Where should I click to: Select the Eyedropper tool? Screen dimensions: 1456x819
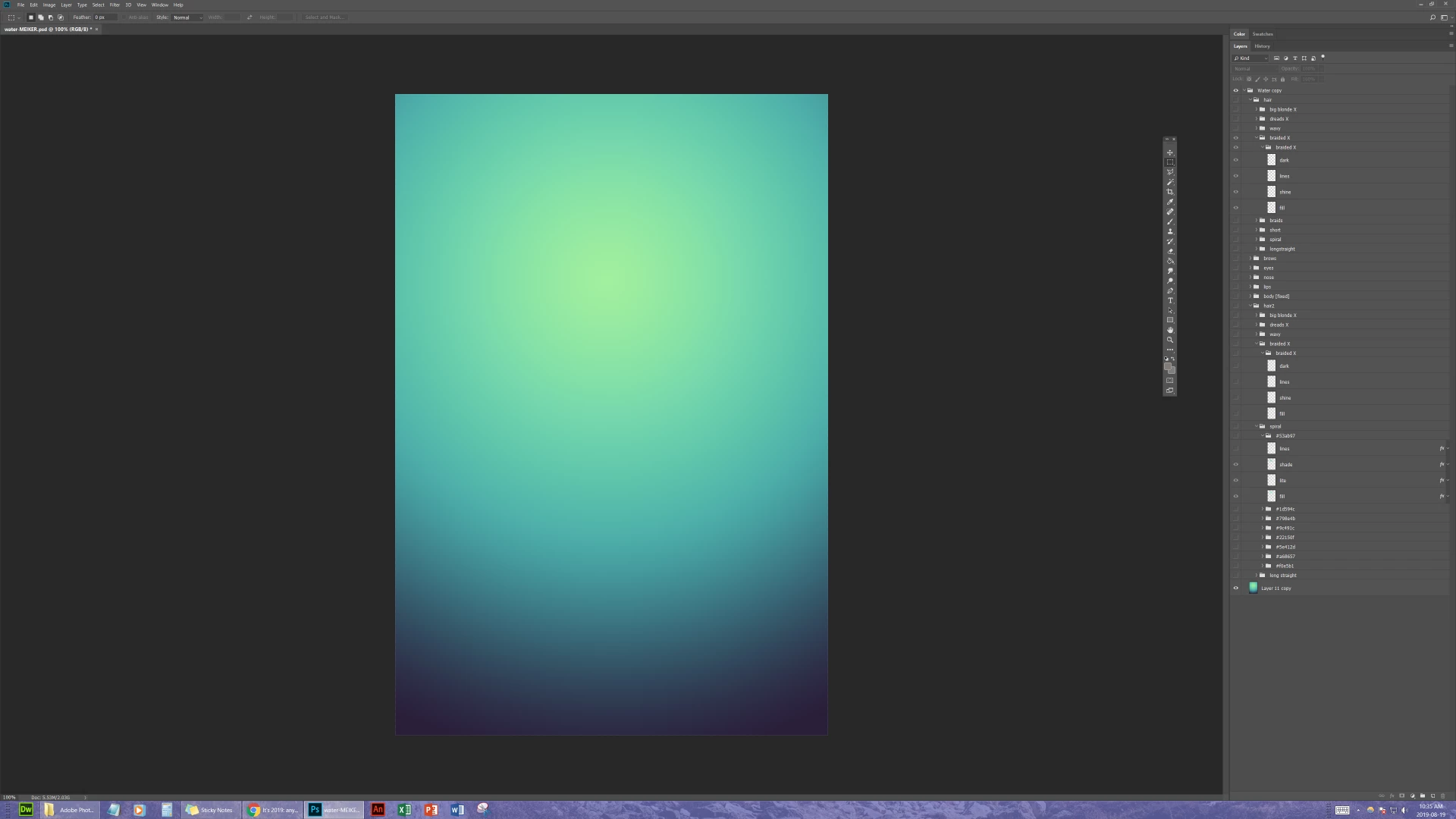click(1170, 202)
